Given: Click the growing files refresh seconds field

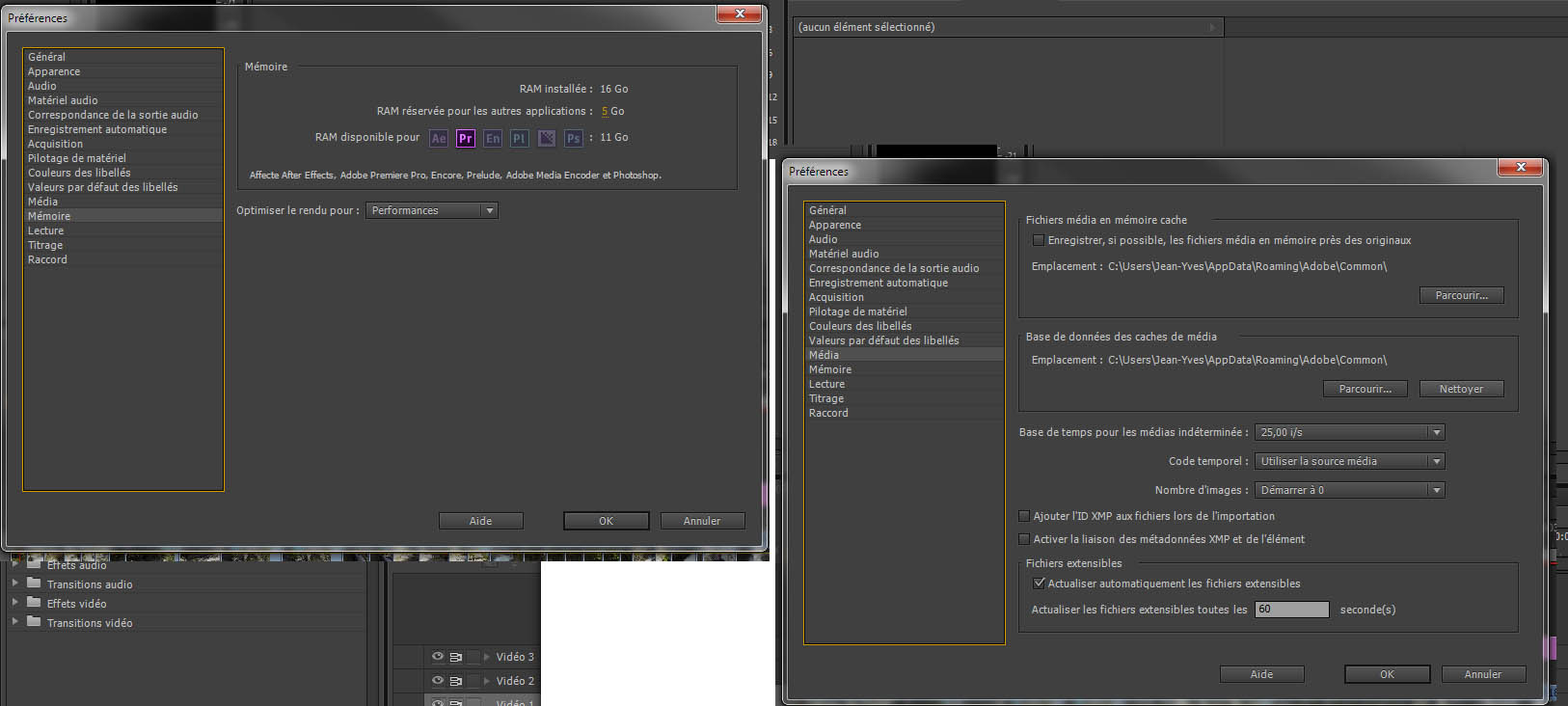Looking at the screenshot, I should tap(1291, 610).
